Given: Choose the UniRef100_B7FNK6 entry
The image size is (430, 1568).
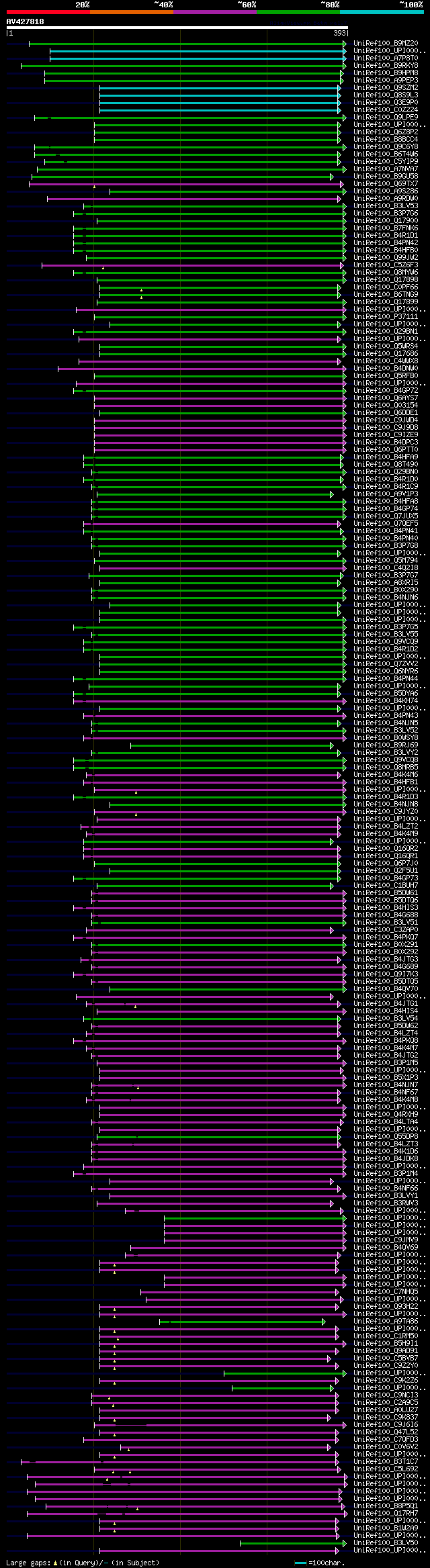Looking at the screenshot, I should pos(386,228).
